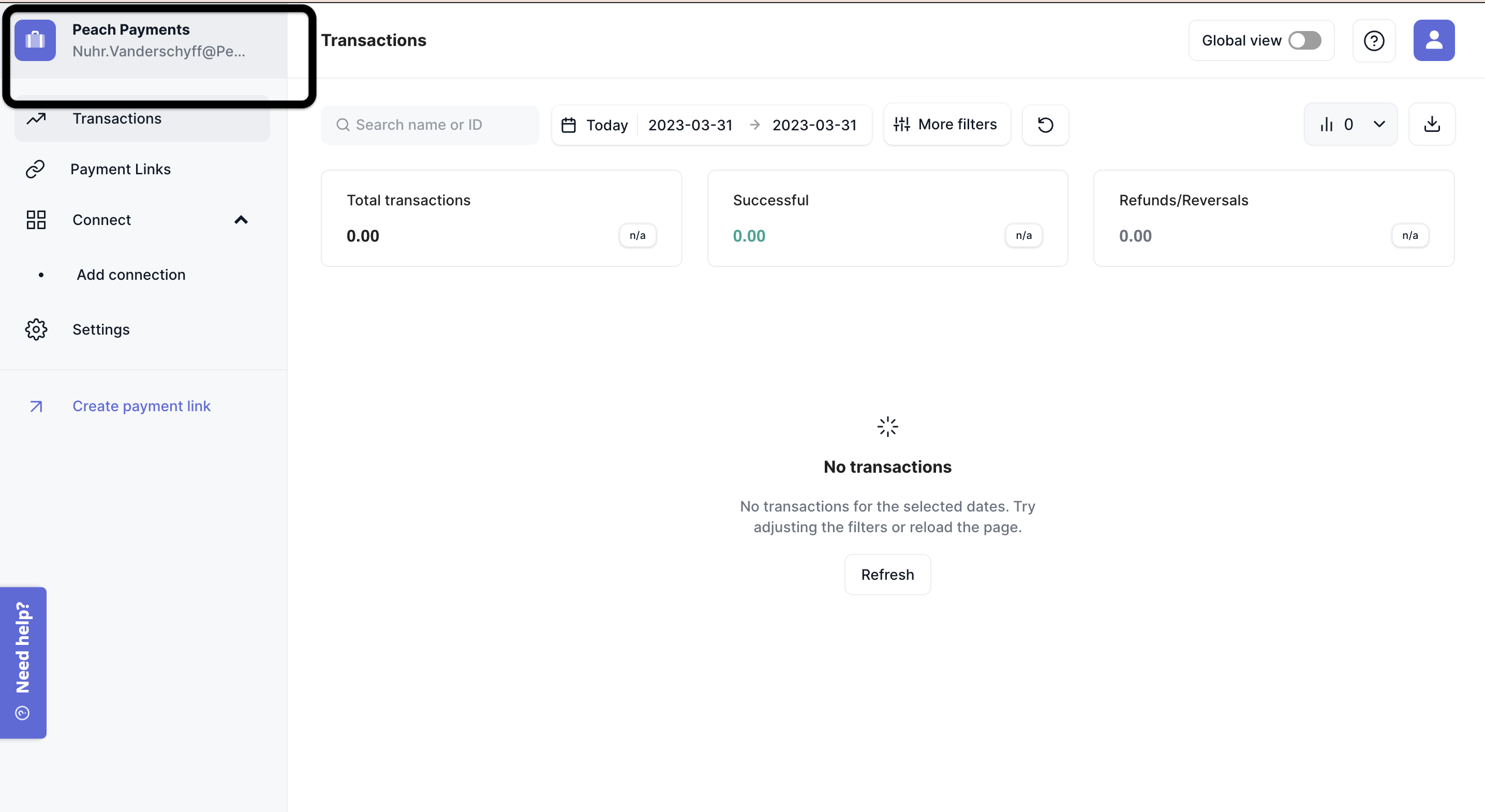The width and height of the screenshot is (1485, 812).
Task: Click the Refresh button
Action: 887,575
